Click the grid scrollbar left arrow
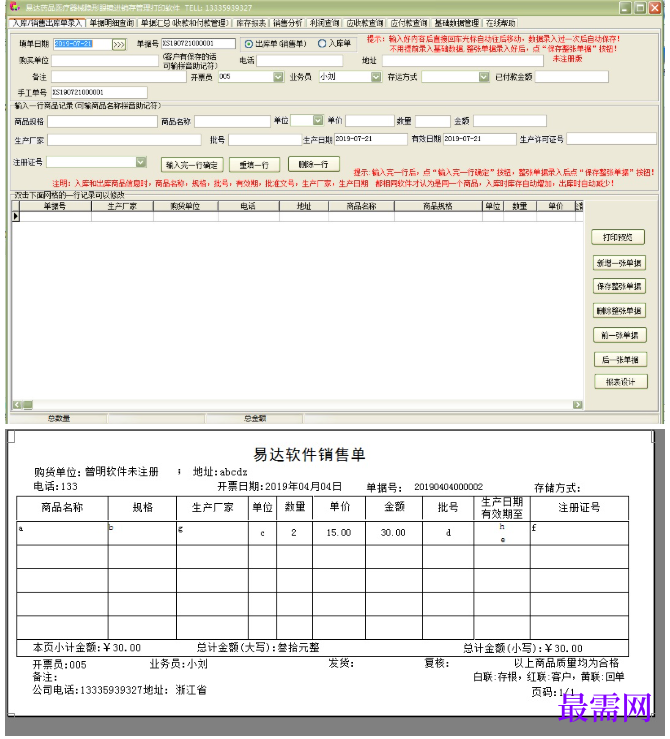The image size is (670, 739). (x=17, y=405)
